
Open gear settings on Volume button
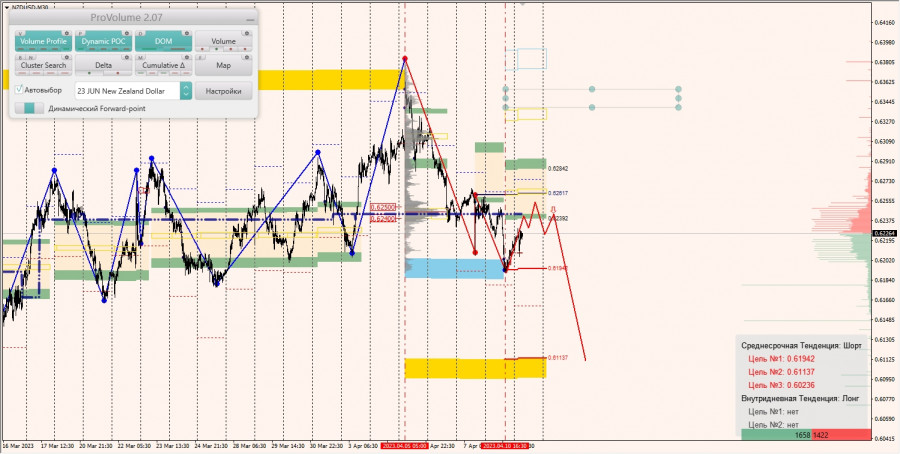pos(247,34)
